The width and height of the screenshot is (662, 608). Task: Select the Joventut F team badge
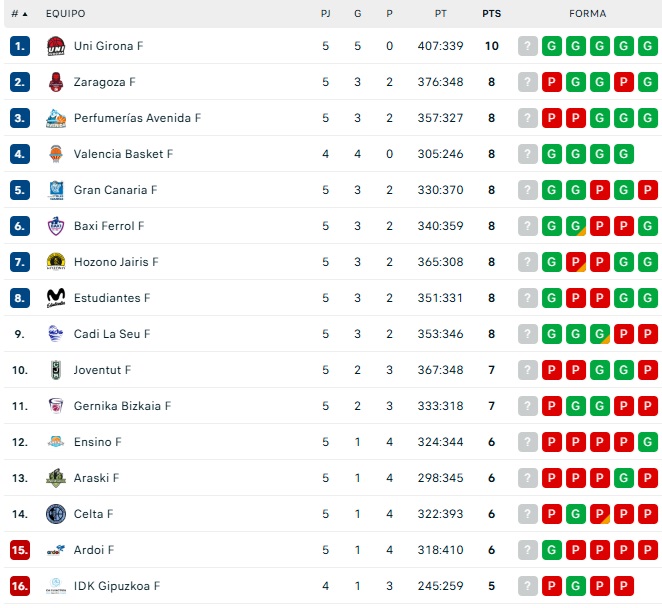coord(56,370)
